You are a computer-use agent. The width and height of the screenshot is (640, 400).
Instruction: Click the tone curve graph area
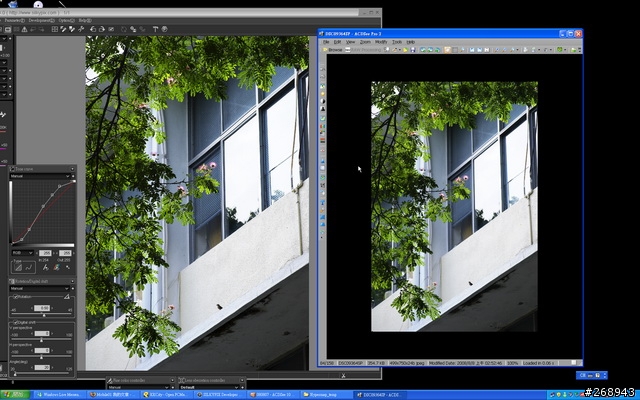point(43,212)
